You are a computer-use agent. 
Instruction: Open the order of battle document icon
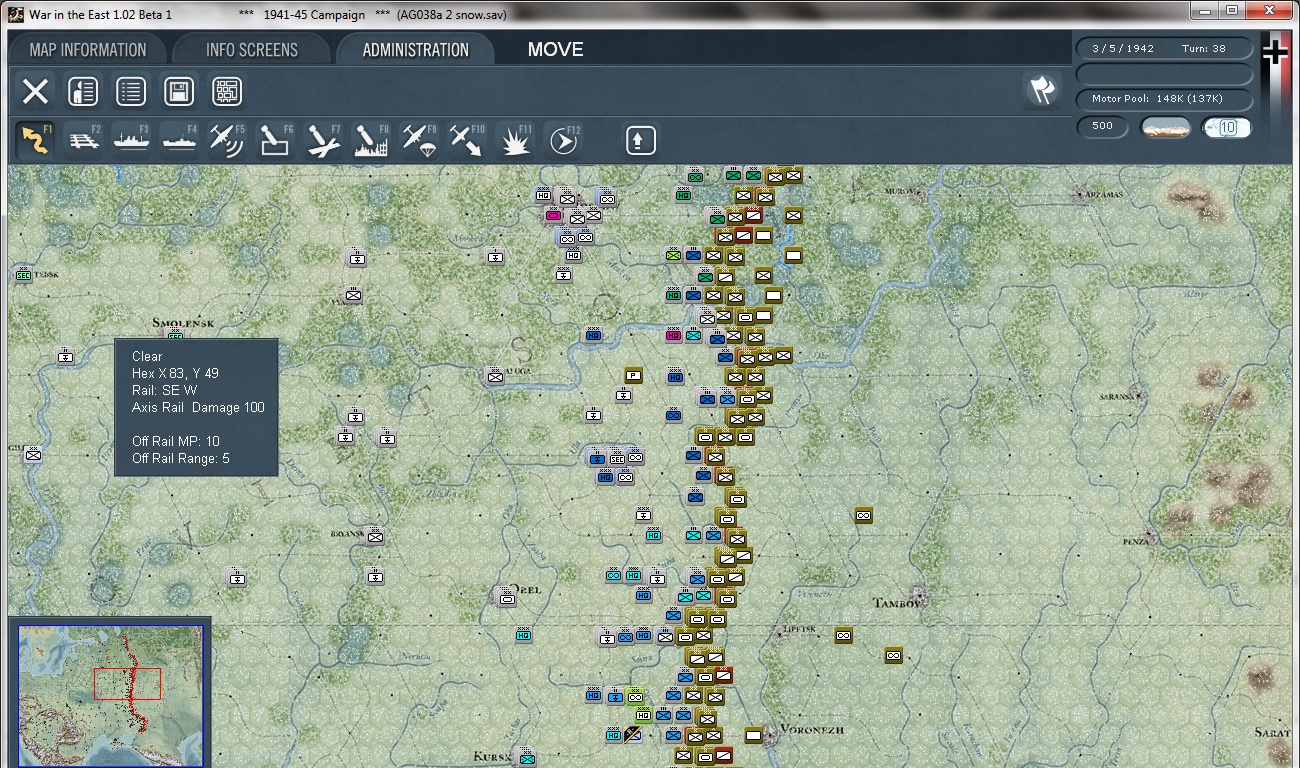tap(83, 92)
